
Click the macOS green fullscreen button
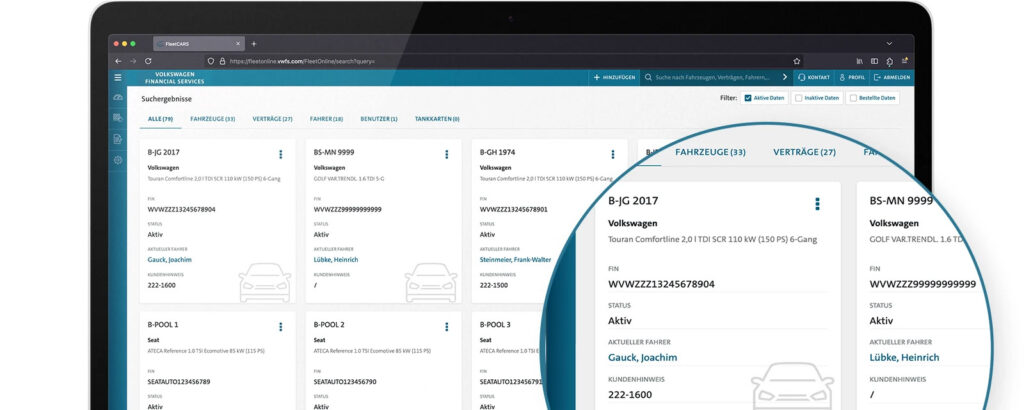tap(133, 44)
